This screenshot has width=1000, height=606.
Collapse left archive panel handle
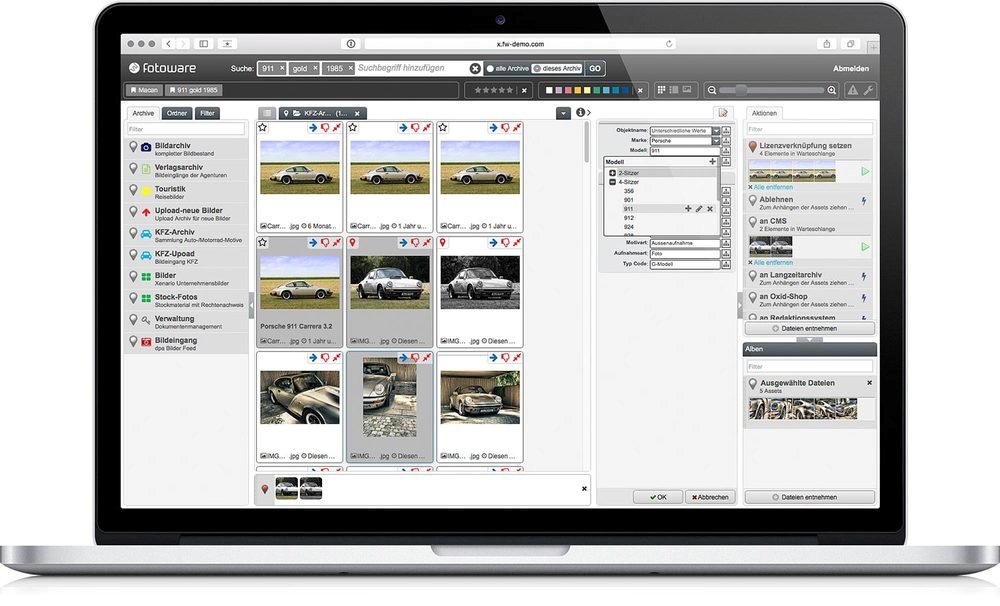click(x=251, y=305)
